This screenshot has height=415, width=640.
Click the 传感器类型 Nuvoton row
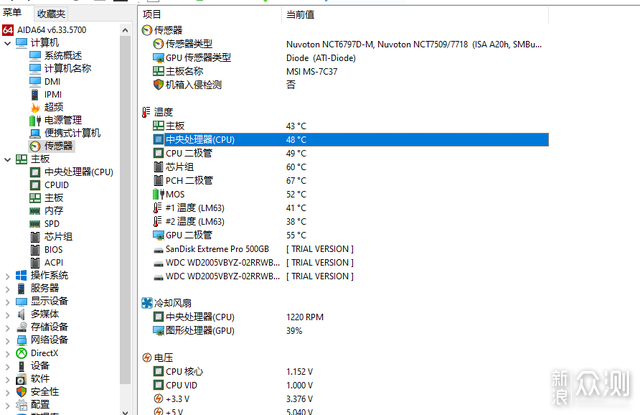[x=351, y=44]
